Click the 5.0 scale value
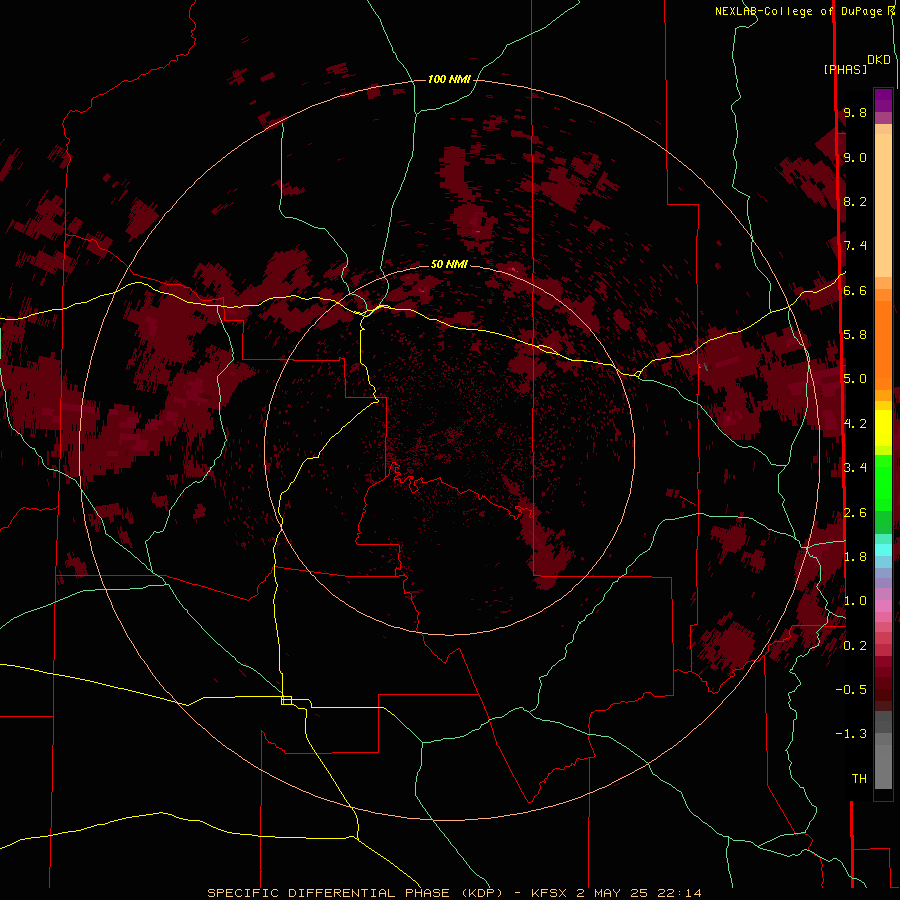 coord(855,379)
